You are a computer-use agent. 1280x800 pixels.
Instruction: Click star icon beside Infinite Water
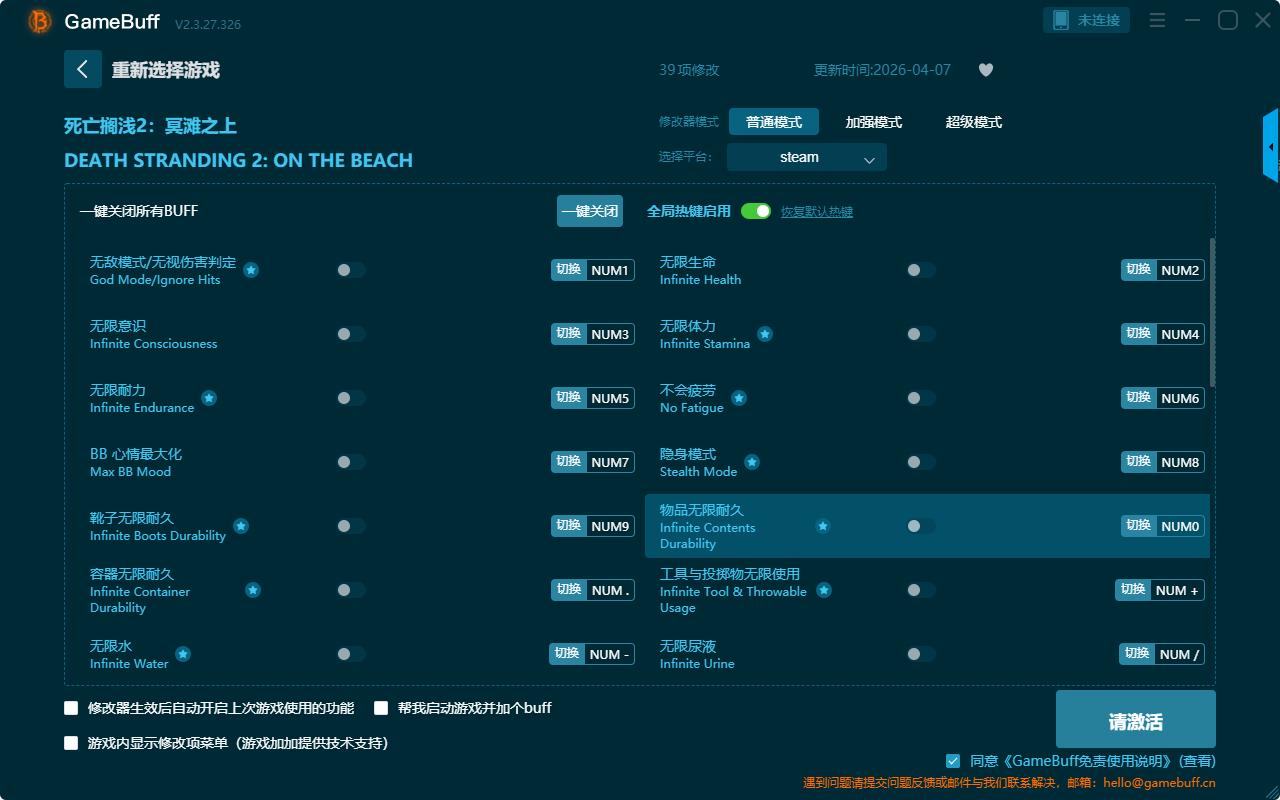[183, 654]
